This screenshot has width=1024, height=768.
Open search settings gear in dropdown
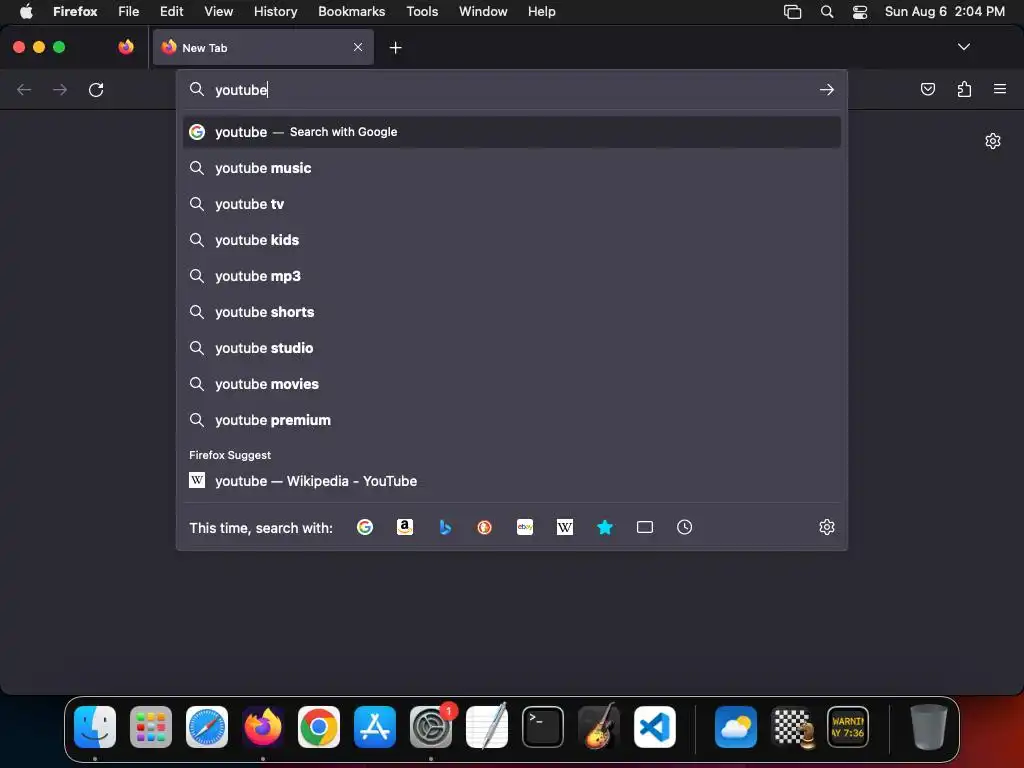pyautogui.click(x=827, y=527)
